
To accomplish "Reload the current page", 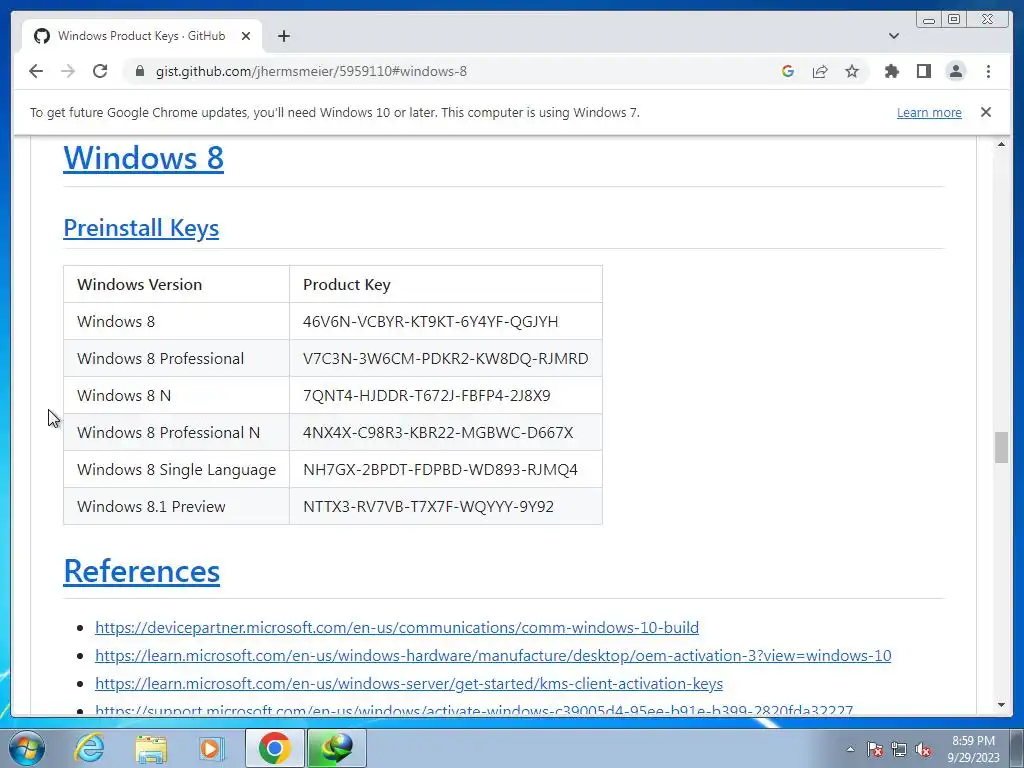I will [100, 71].
